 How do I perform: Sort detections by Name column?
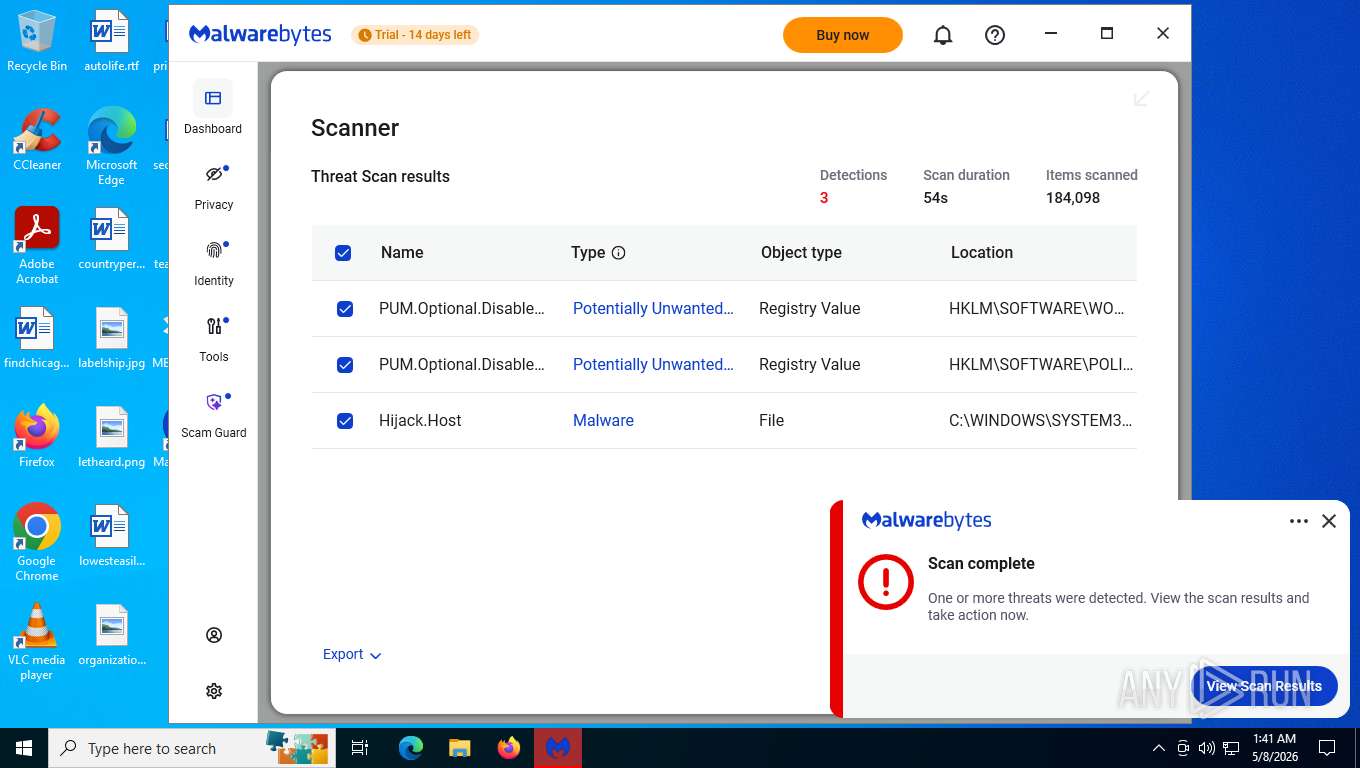pos(402,252)
